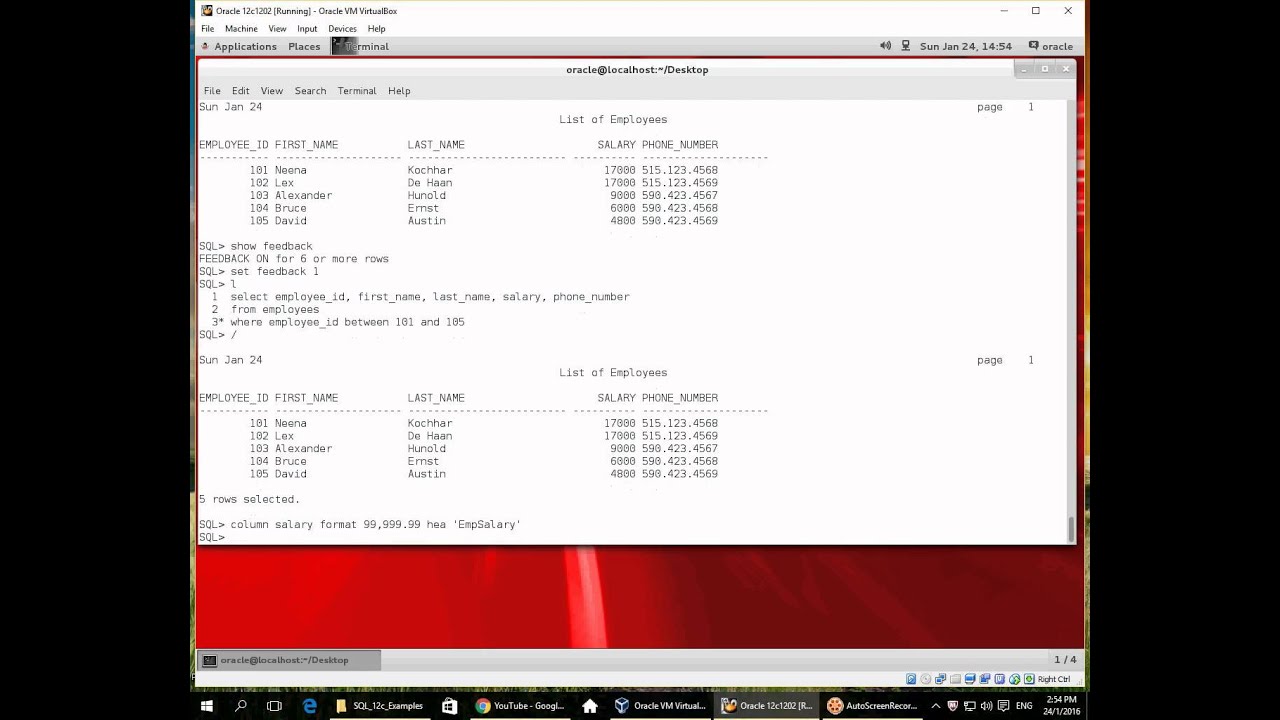Open the oracle user menu in GNOME bar

point(1051,46)
